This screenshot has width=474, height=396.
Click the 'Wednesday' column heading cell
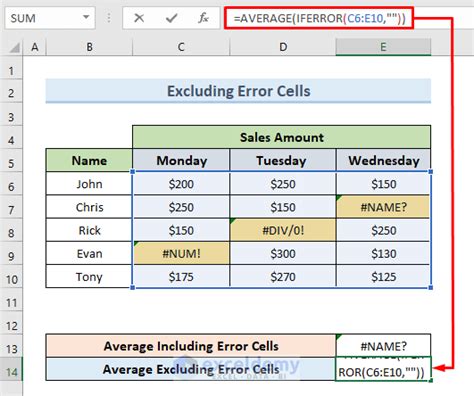coord(383,161)
